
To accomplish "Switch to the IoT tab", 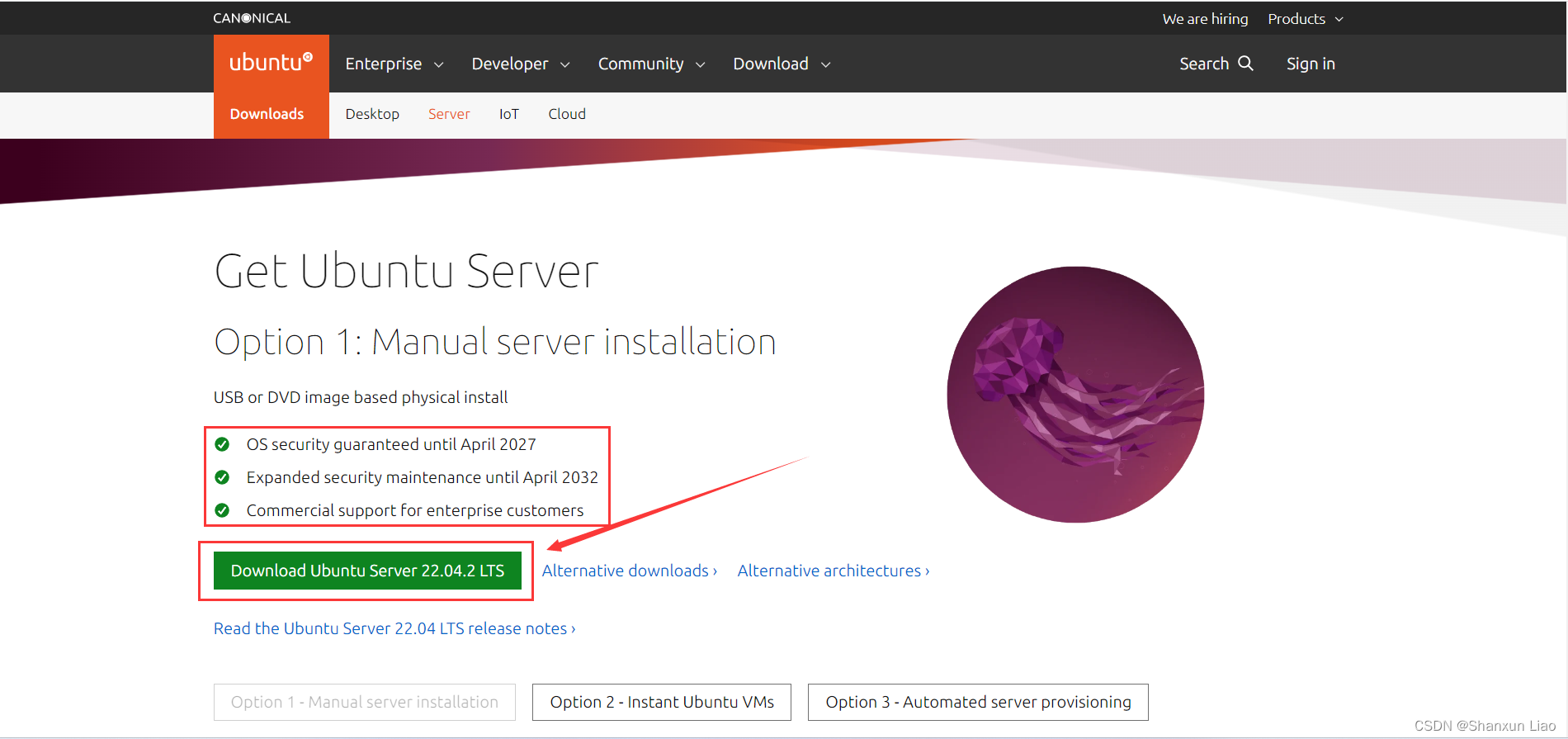I will [509, 114].
